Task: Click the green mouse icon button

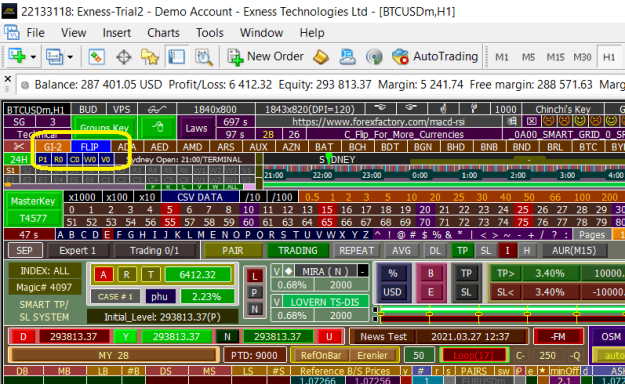Action: tap(158, 128)
